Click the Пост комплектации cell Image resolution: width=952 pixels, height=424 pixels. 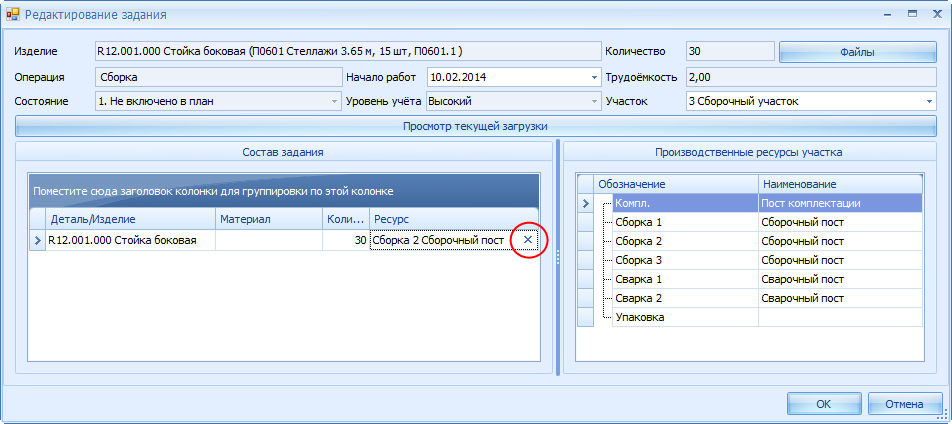[x=840, y=203]
